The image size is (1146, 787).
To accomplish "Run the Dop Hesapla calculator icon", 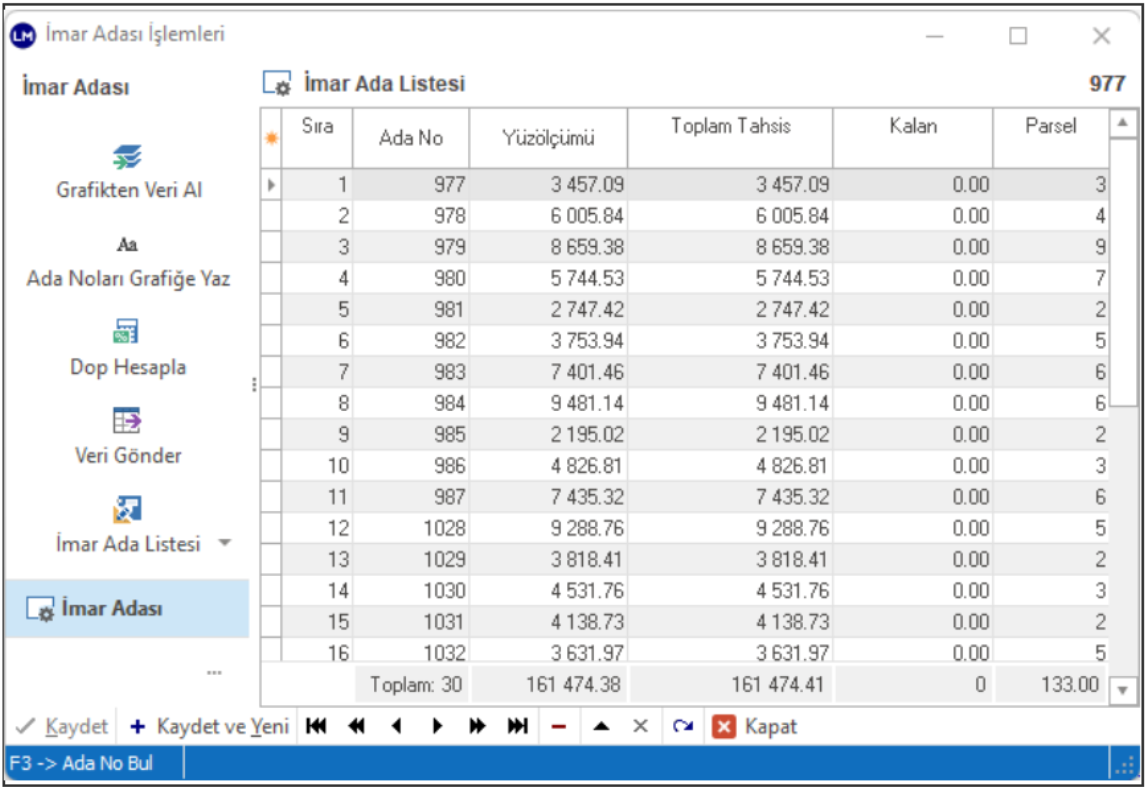I will 127,332.
